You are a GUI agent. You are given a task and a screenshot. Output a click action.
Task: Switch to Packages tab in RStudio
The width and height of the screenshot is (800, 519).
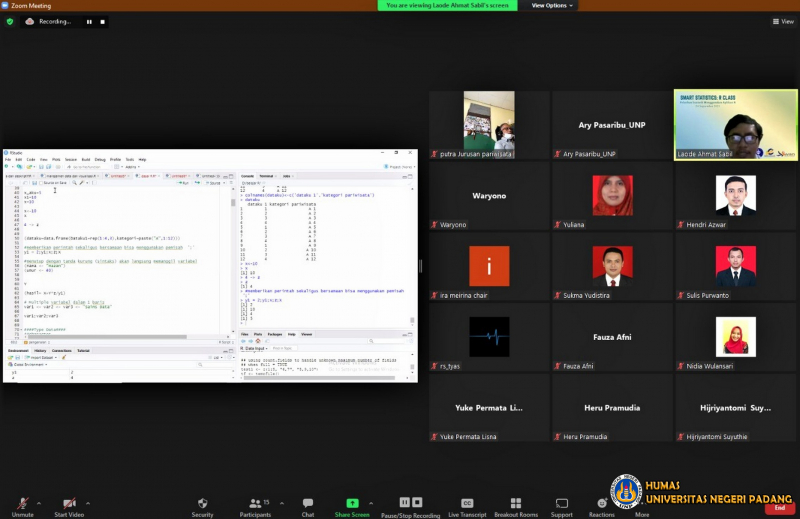[275, 334]
